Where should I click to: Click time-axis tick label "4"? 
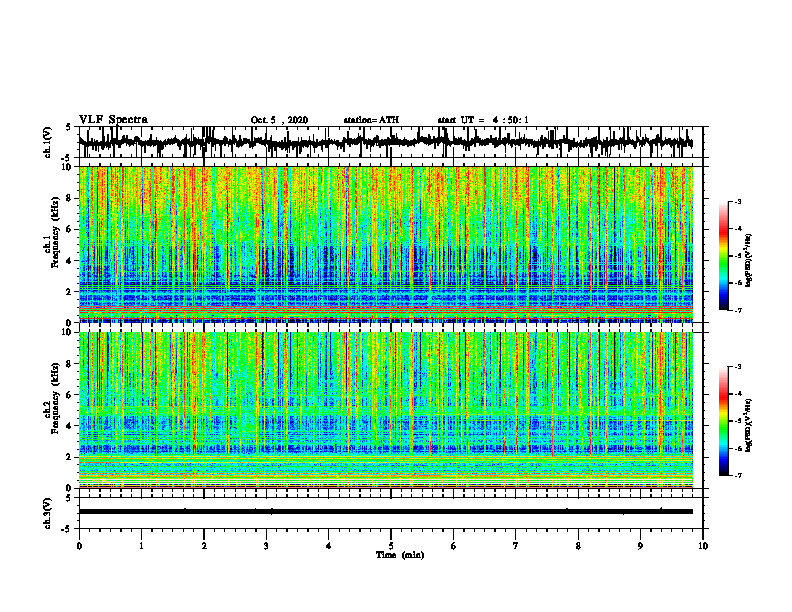[329, 546]
